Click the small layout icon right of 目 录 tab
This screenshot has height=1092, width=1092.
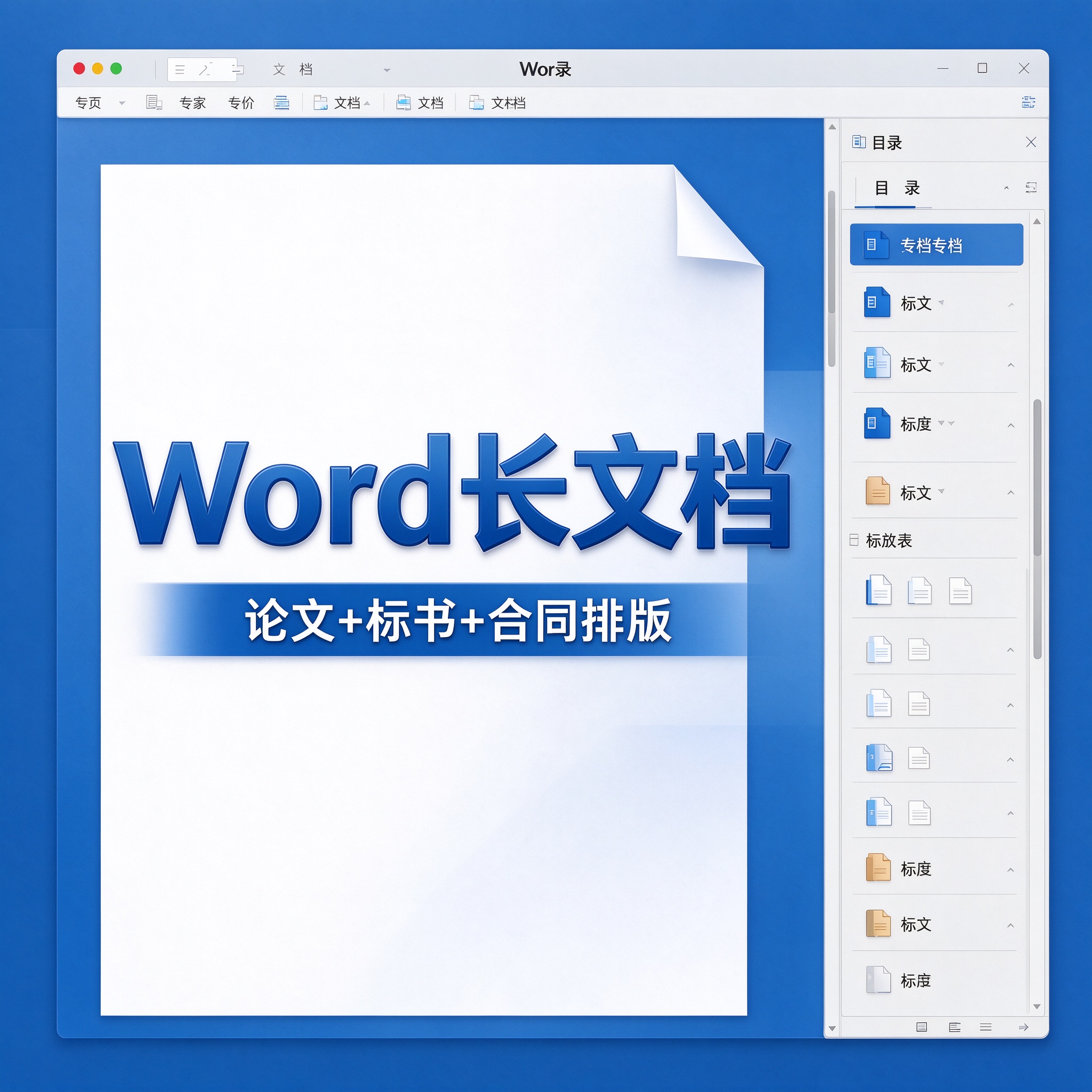click(x=1031, y=187)
